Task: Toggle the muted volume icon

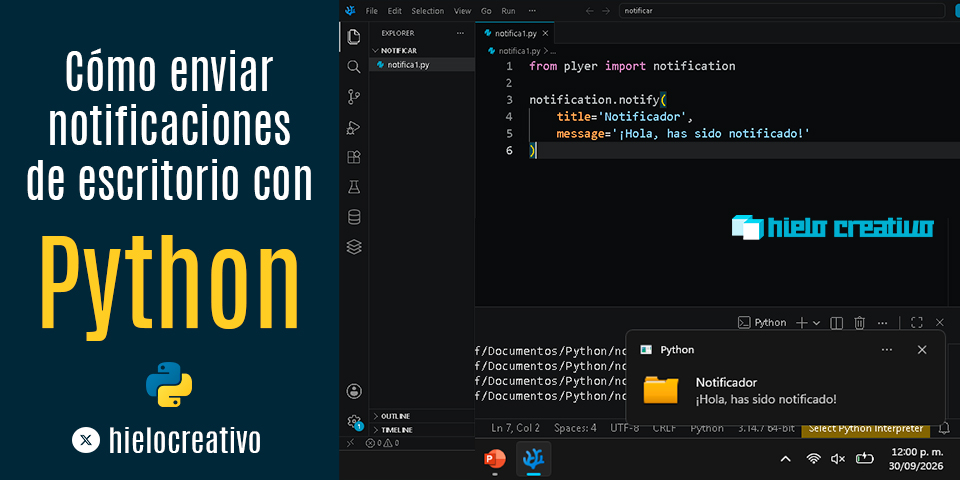Action: click(838, 459)
